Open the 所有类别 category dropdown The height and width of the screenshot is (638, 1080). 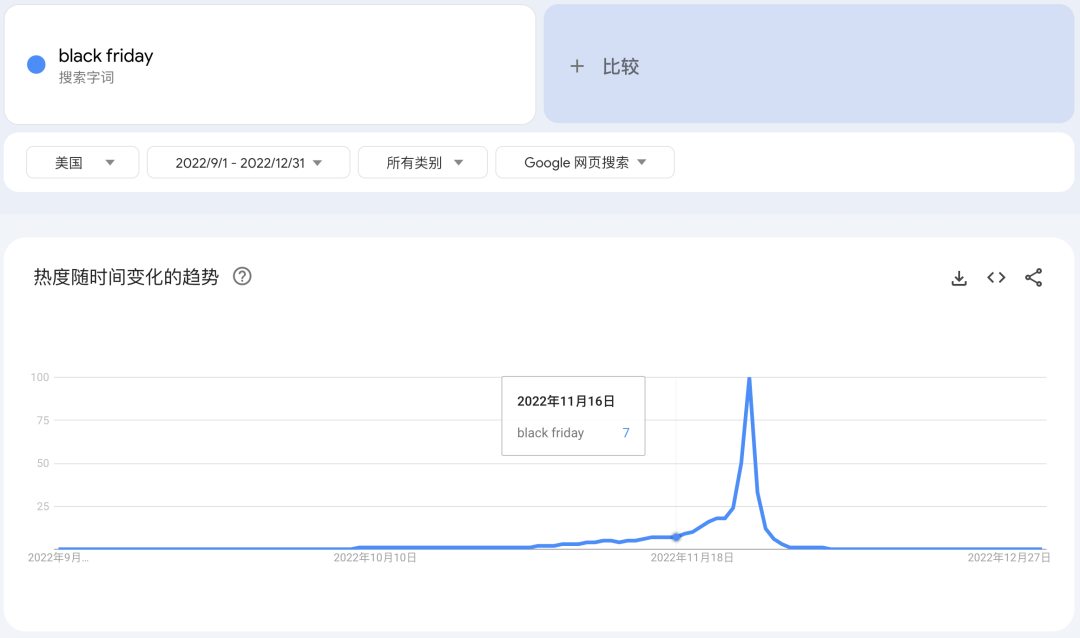point(423,163)
